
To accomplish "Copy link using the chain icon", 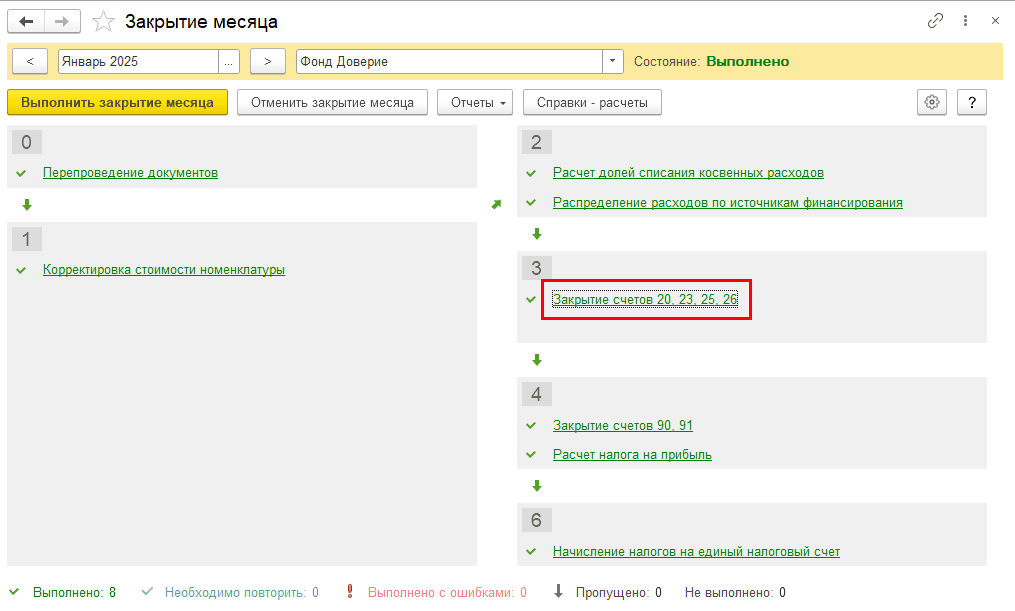I will pos(936,21).
